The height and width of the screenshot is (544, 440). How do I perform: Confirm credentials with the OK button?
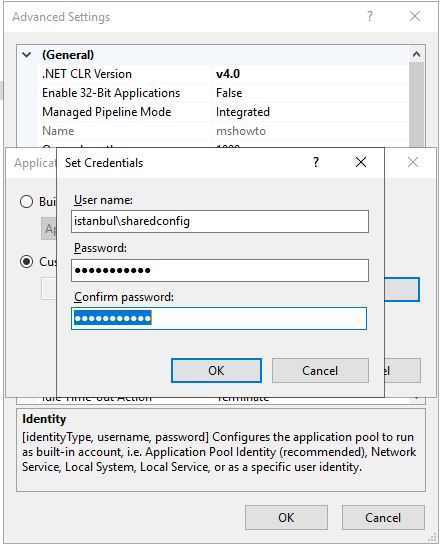click(216, 371)
